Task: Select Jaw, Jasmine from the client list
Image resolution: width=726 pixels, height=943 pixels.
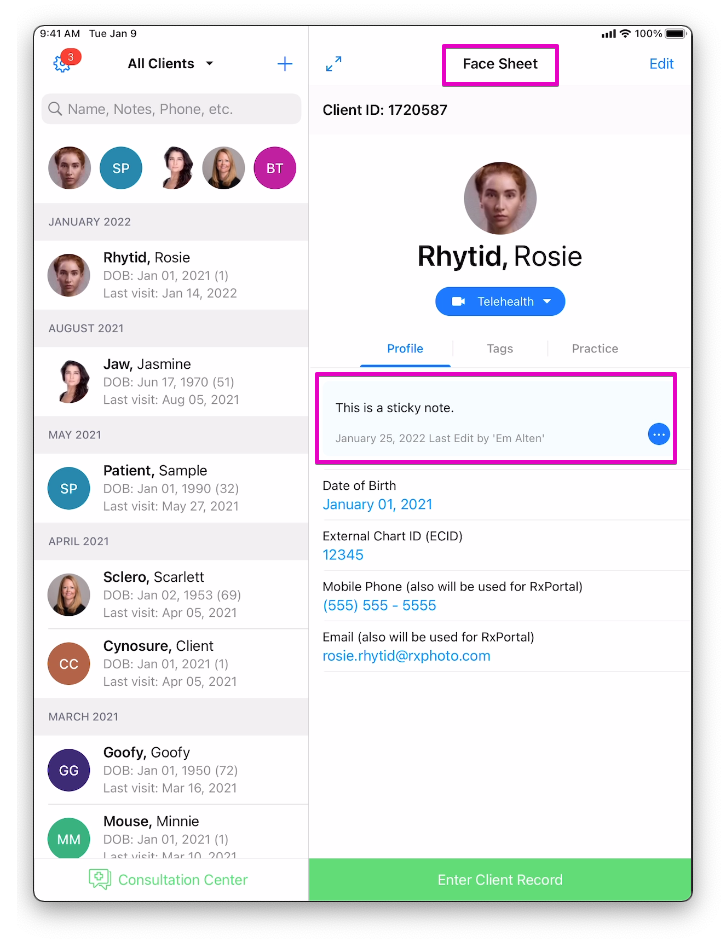Action: 171,381
